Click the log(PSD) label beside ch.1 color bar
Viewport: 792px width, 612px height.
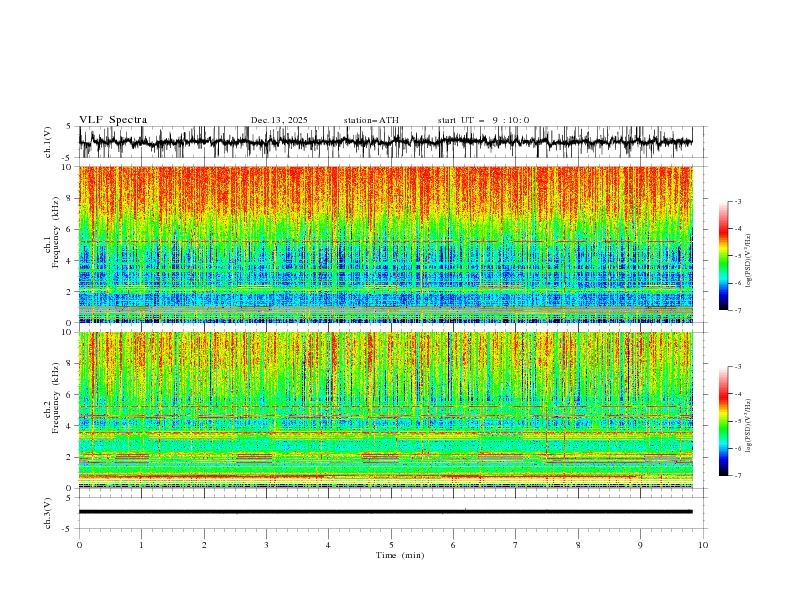(x=750, y=261)
